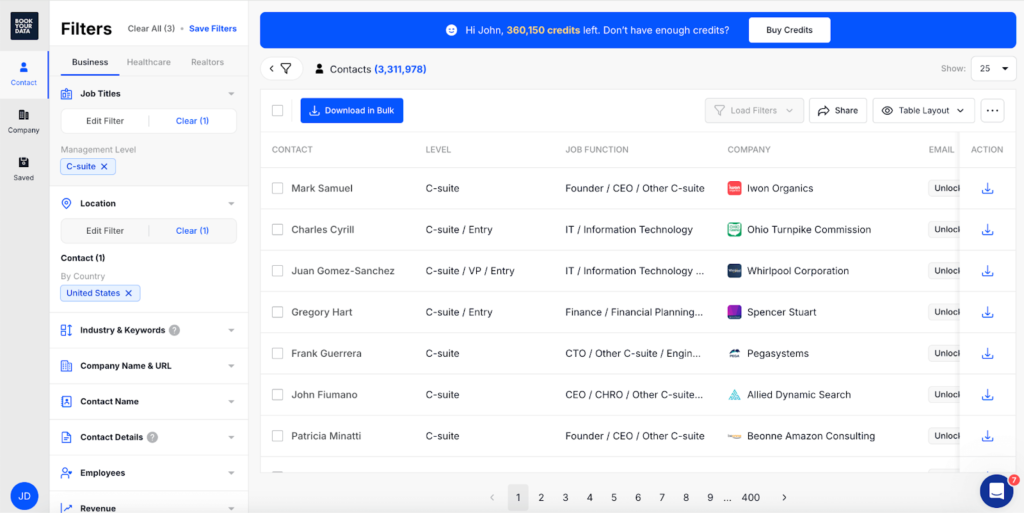The height and width of the screenshot is (513, 1024).
Task: Download Mark Samuel's contact
Action: pyautogui.click(x=987, y=189)
